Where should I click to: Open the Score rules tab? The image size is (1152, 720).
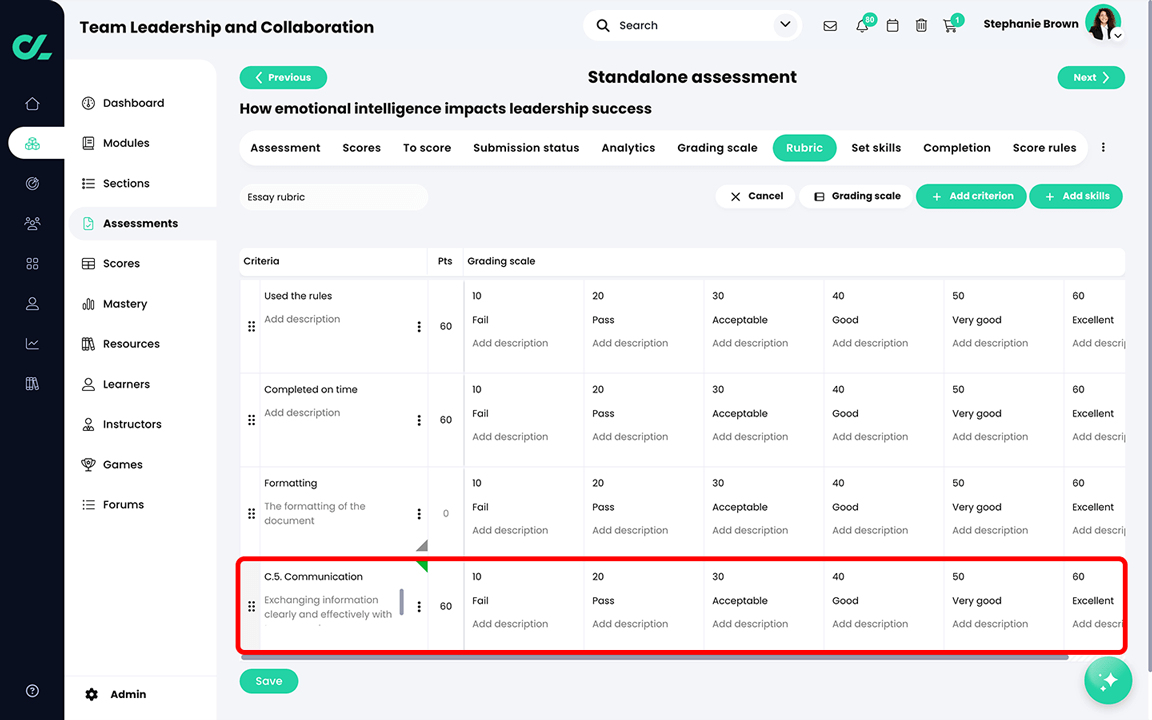[1044, 148]
